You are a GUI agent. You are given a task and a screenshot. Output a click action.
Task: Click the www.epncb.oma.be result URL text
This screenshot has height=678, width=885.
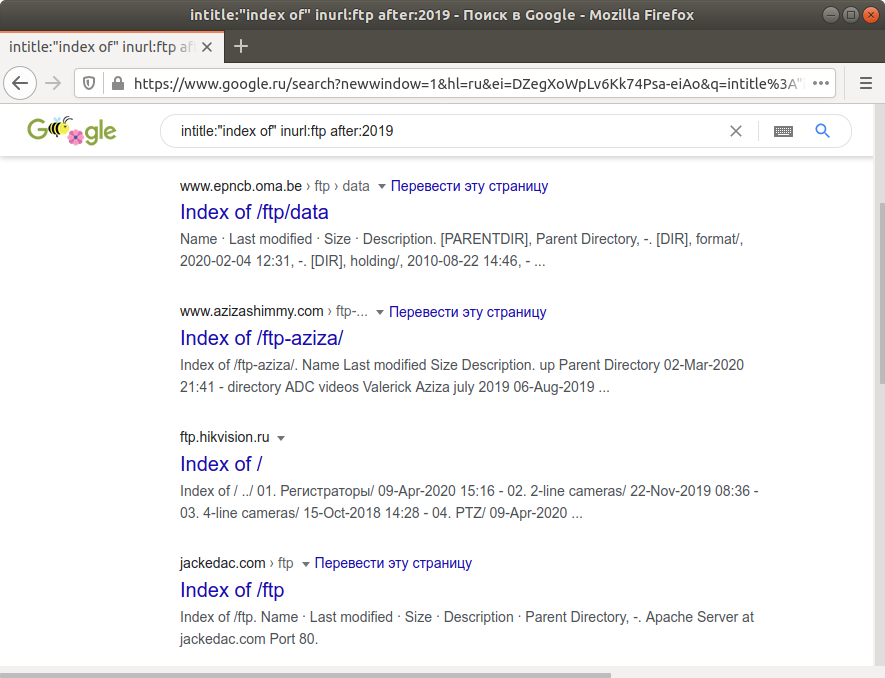pos(241,186)
